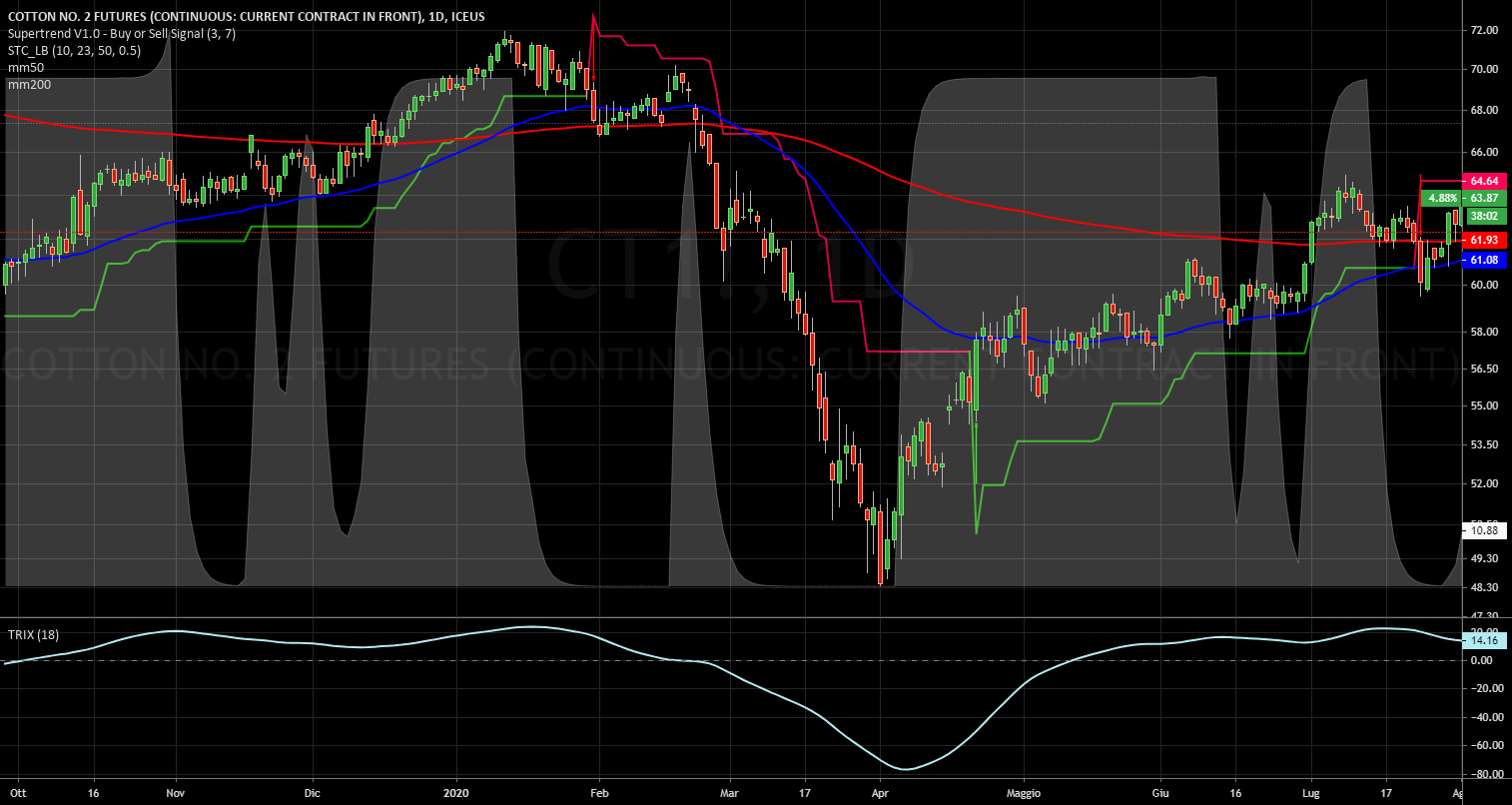1512x805 pixels.
Task: Click the mm200 moving average label
Action: pyautogui.click(x=29, y=85)
